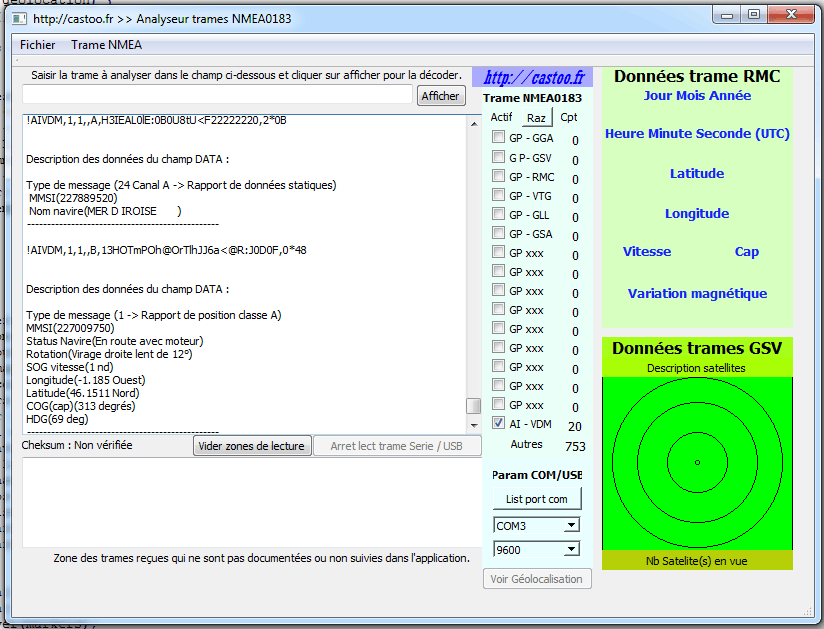Open the COM3 port dropdown
The width and height of the screenshot is (824, 629).
(571, 525)
